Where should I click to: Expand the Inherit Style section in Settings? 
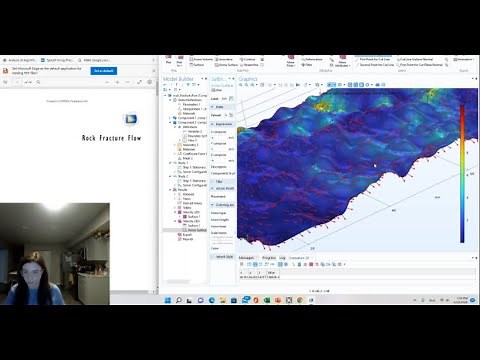coord(213,257)
